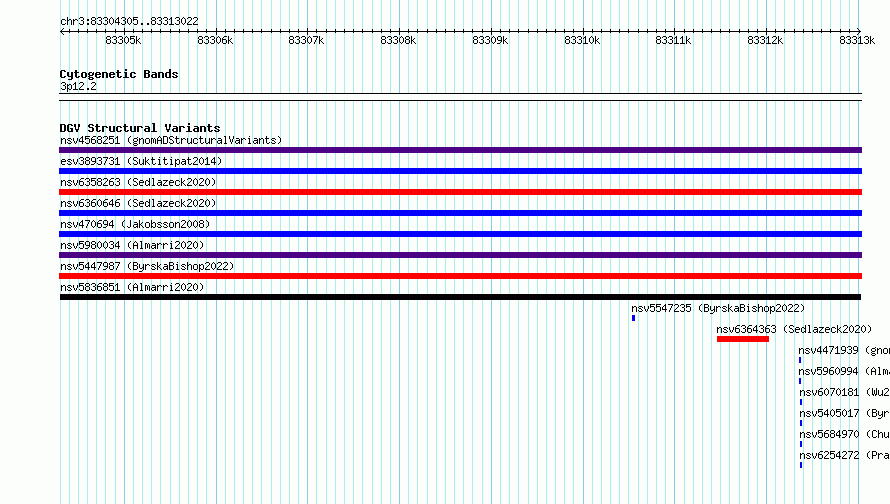Screen dimensions: 890x504
Task: Click the purple bar for nsv5980034
Action: coord(460,255)
